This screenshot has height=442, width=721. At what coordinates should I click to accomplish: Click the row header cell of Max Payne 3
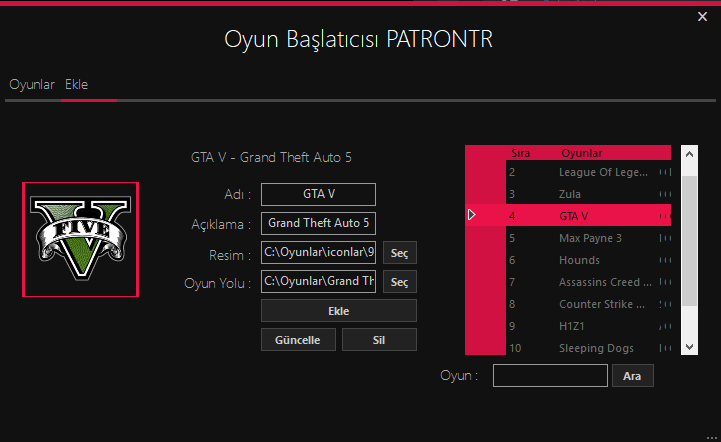pyautogui.click(x=486, y=238)
